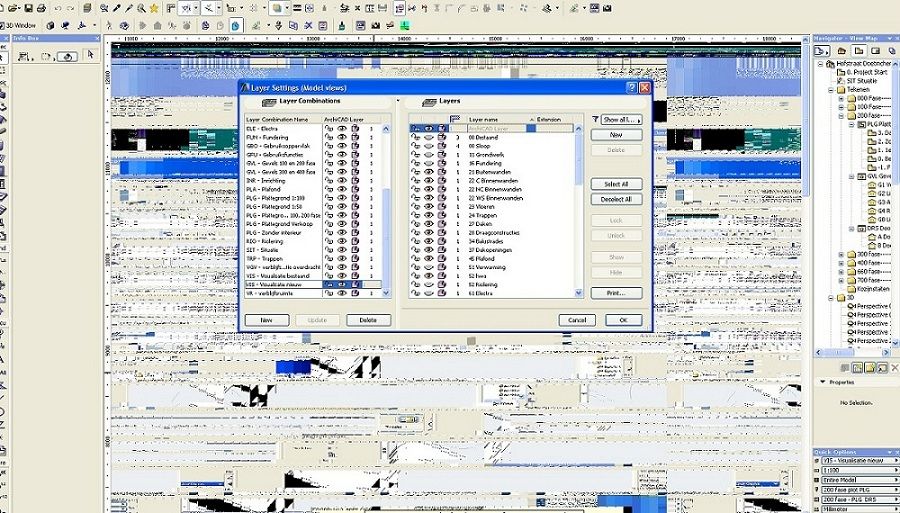The width and height of the screenshot is (900, 513).
Task: Select 0. Project Start in Navigator
Action: [862, 72]
